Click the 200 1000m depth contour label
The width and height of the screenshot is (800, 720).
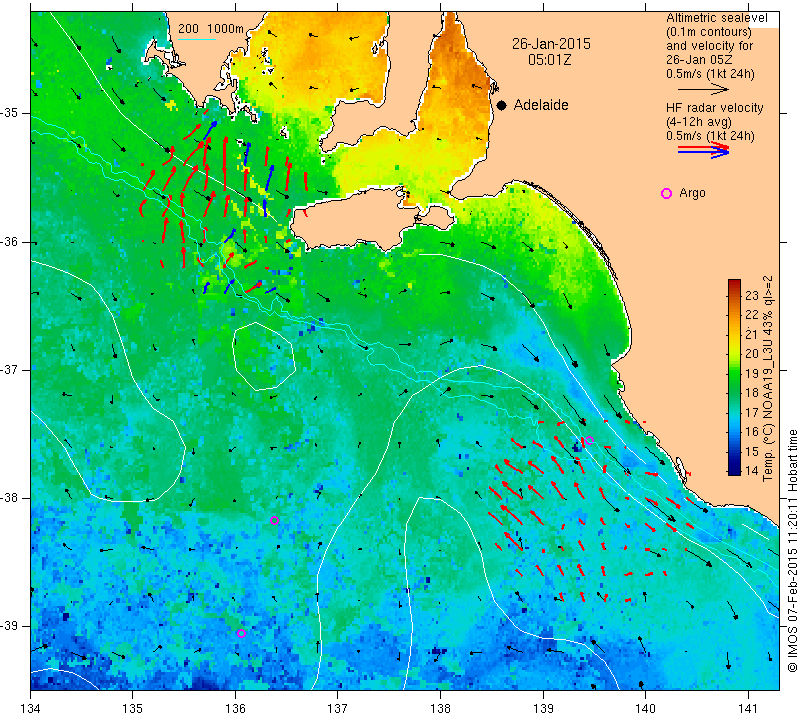(211, 29)
